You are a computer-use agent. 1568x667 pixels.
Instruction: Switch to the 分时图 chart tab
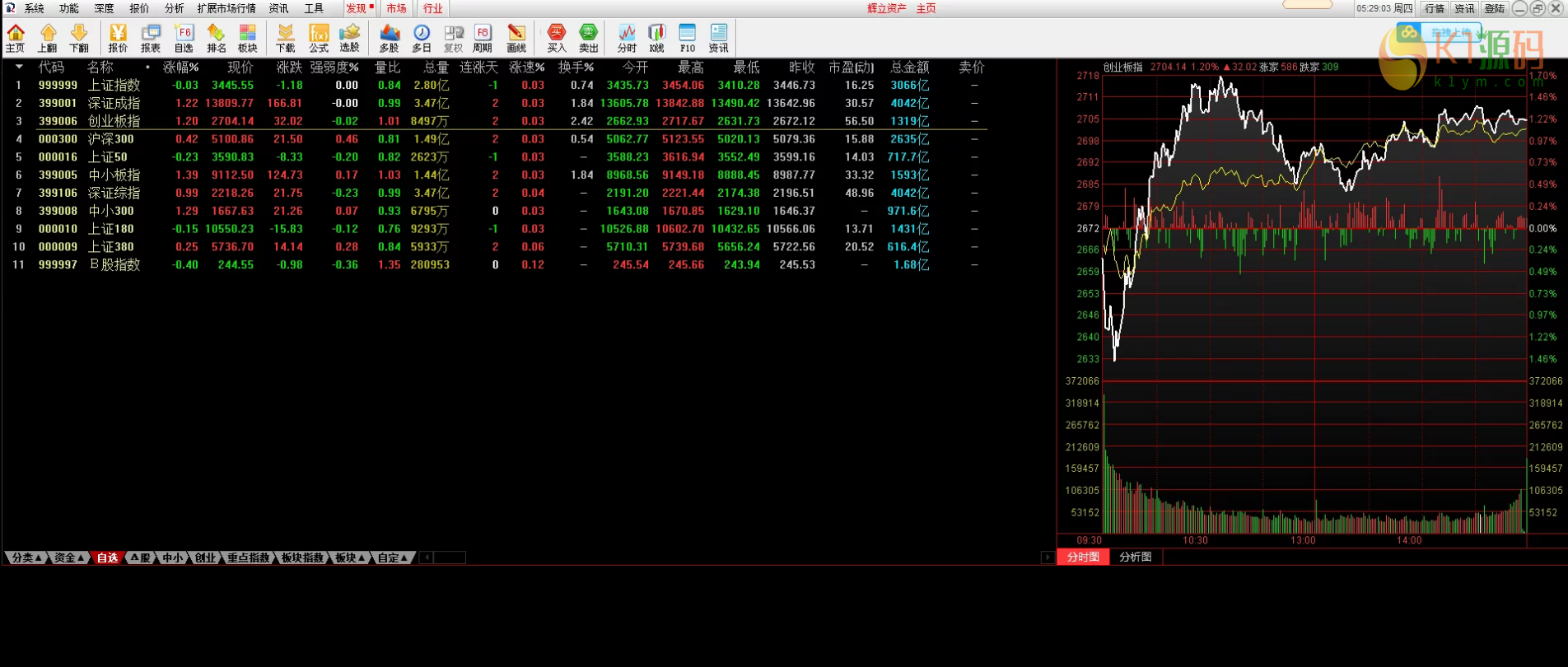pyautogui.click(x=1083, y=557)
